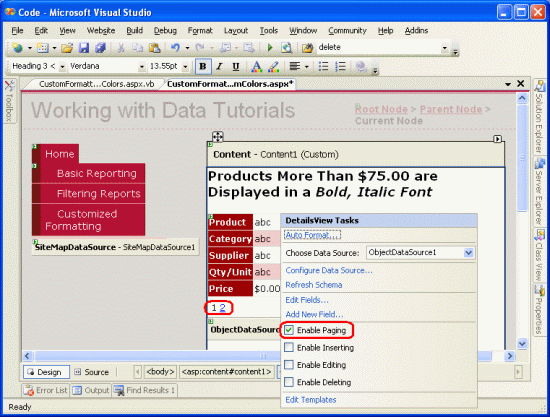The image size is (550, 417).
Task: Click the Undo arrow icon
Action: tap(175, 47)
